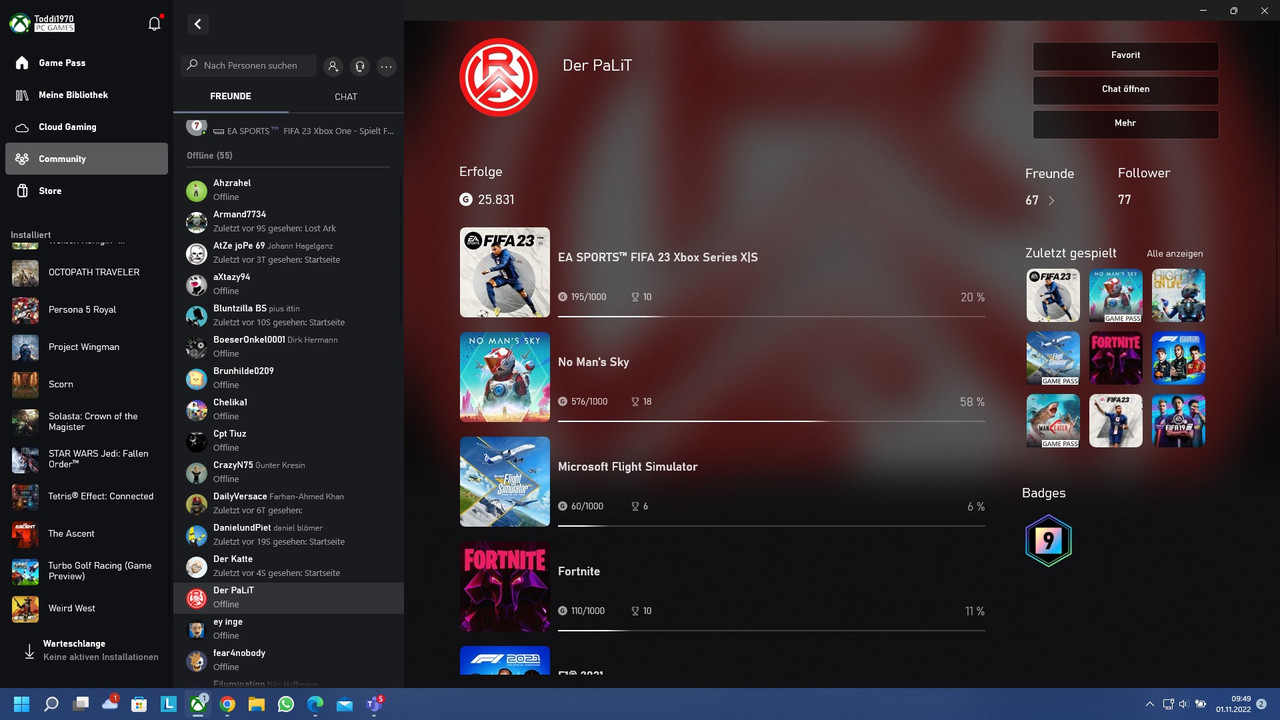Open FIFA 23 Xbox Series X|S achievements cover
The width and height of the screenshot is (1280, 720).
[x=505, y=273]
